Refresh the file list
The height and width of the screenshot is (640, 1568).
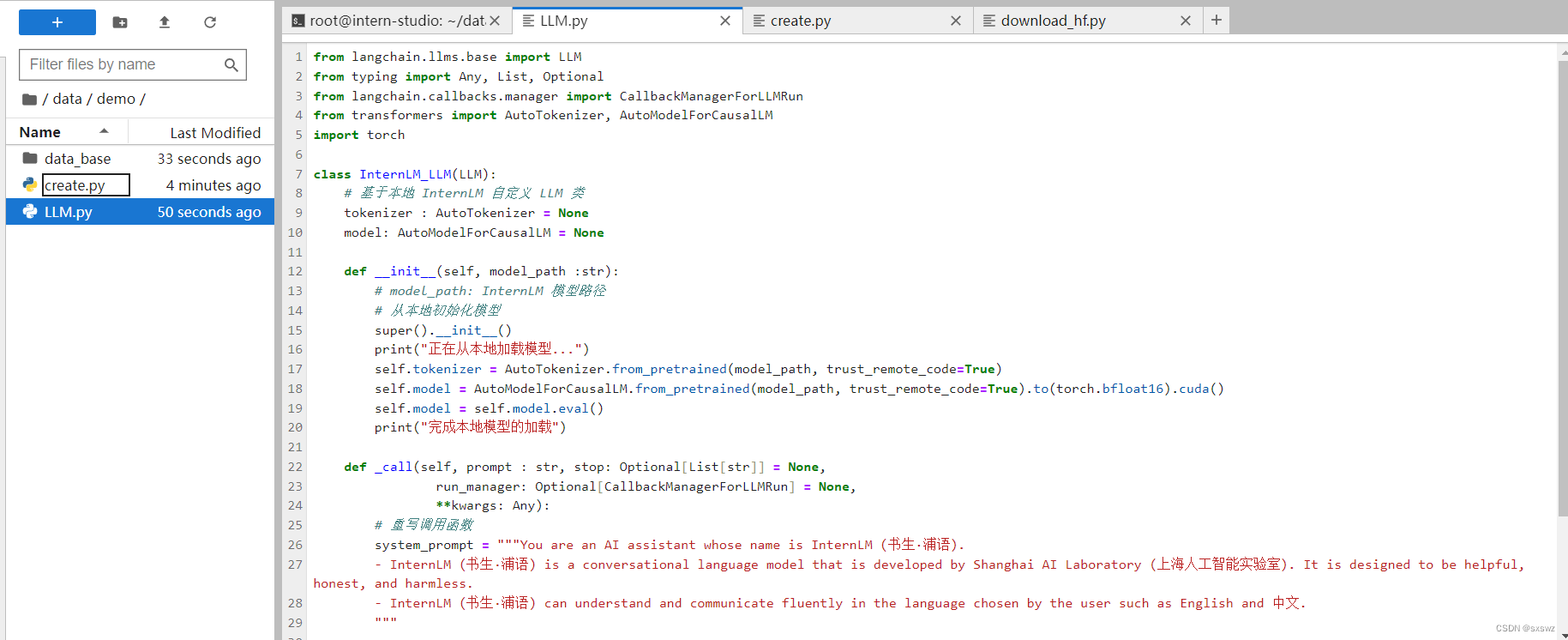(x=210, y=22)
